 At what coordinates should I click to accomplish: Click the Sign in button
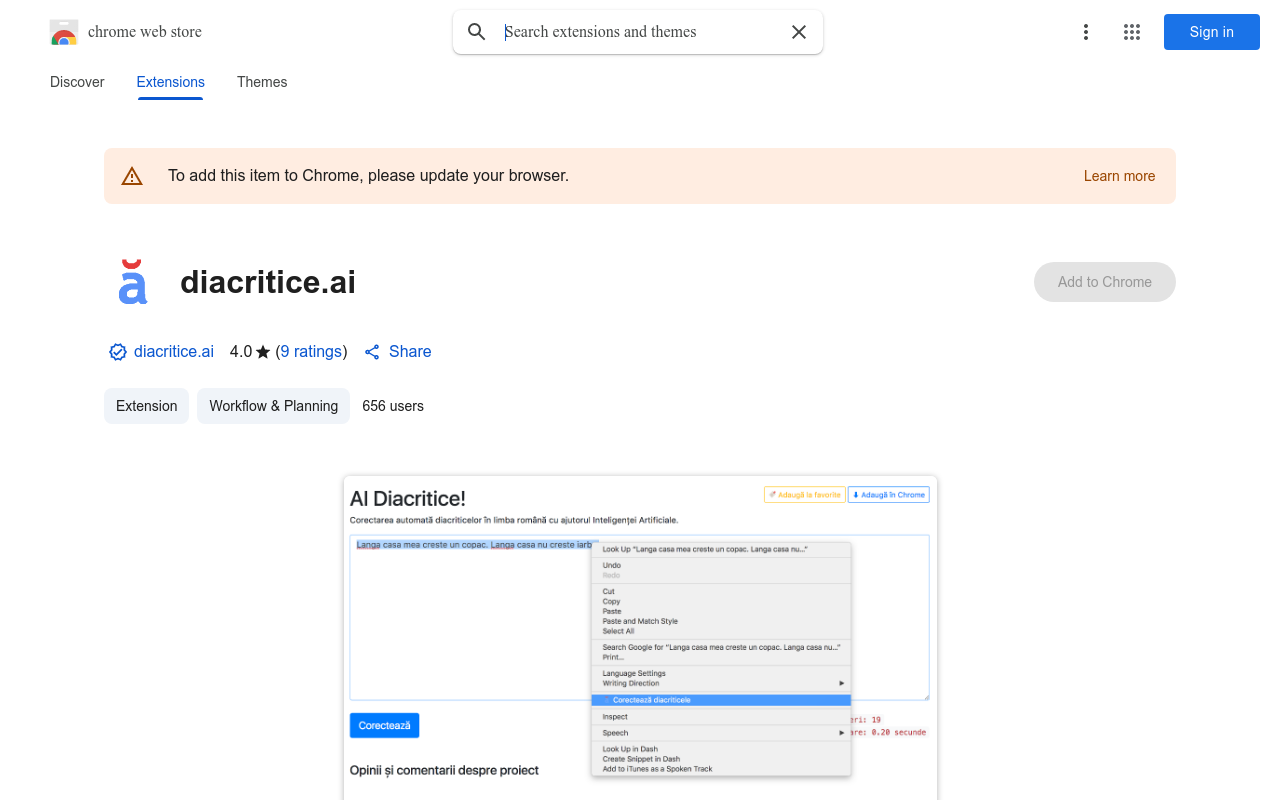point(1211,32)
